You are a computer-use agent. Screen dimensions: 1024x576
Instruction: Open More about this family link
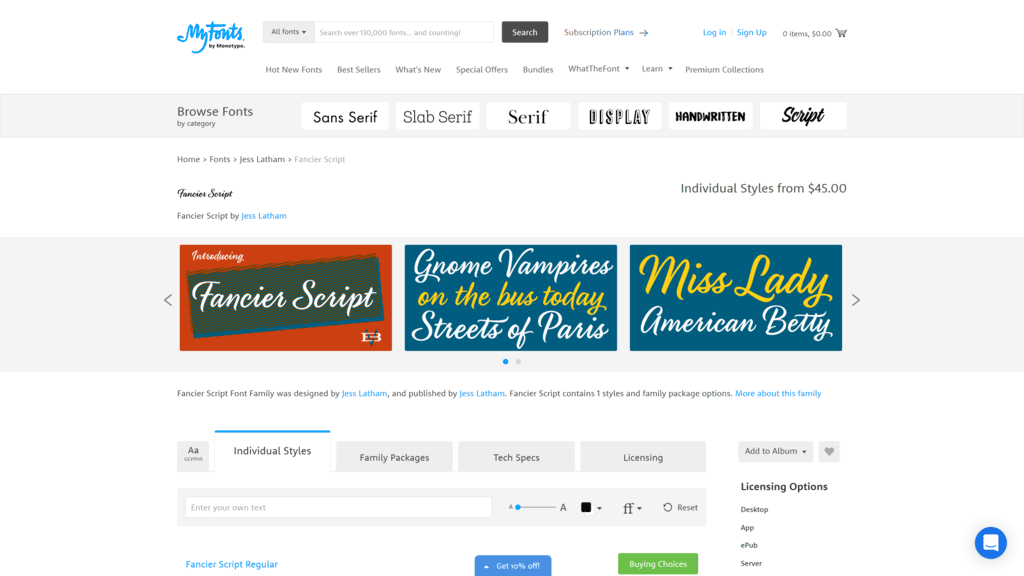pyautogui.click(x=778, y=393)
